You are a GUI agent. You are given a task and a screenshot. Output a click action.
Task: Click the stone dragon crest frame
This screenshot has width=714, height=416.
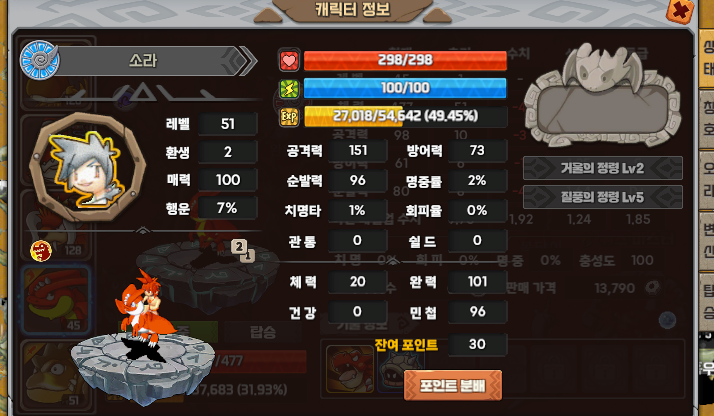602,95
